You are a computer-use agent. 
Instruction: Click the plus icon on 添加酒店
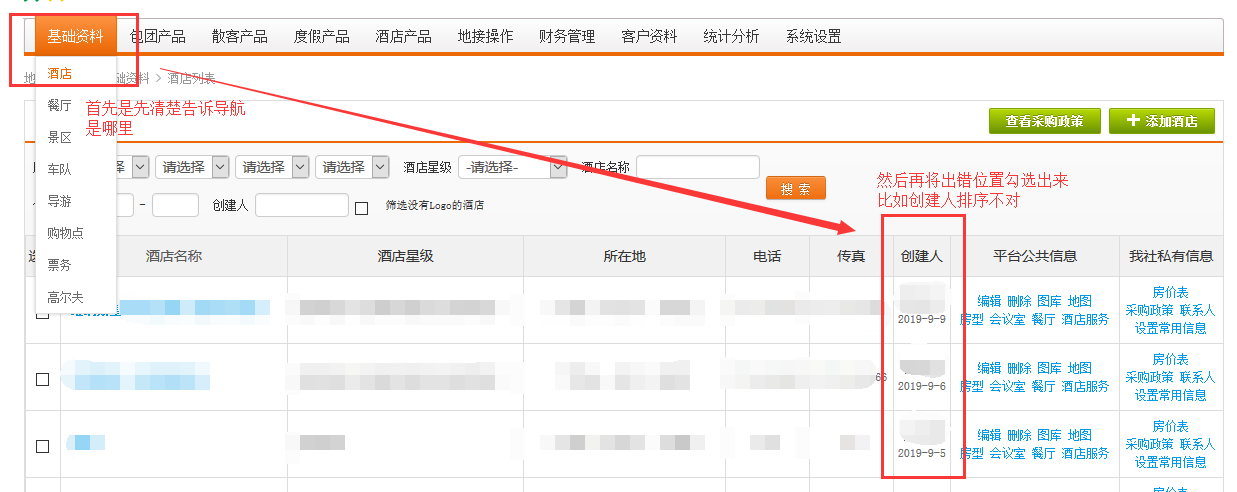[x=1132, y=121]
